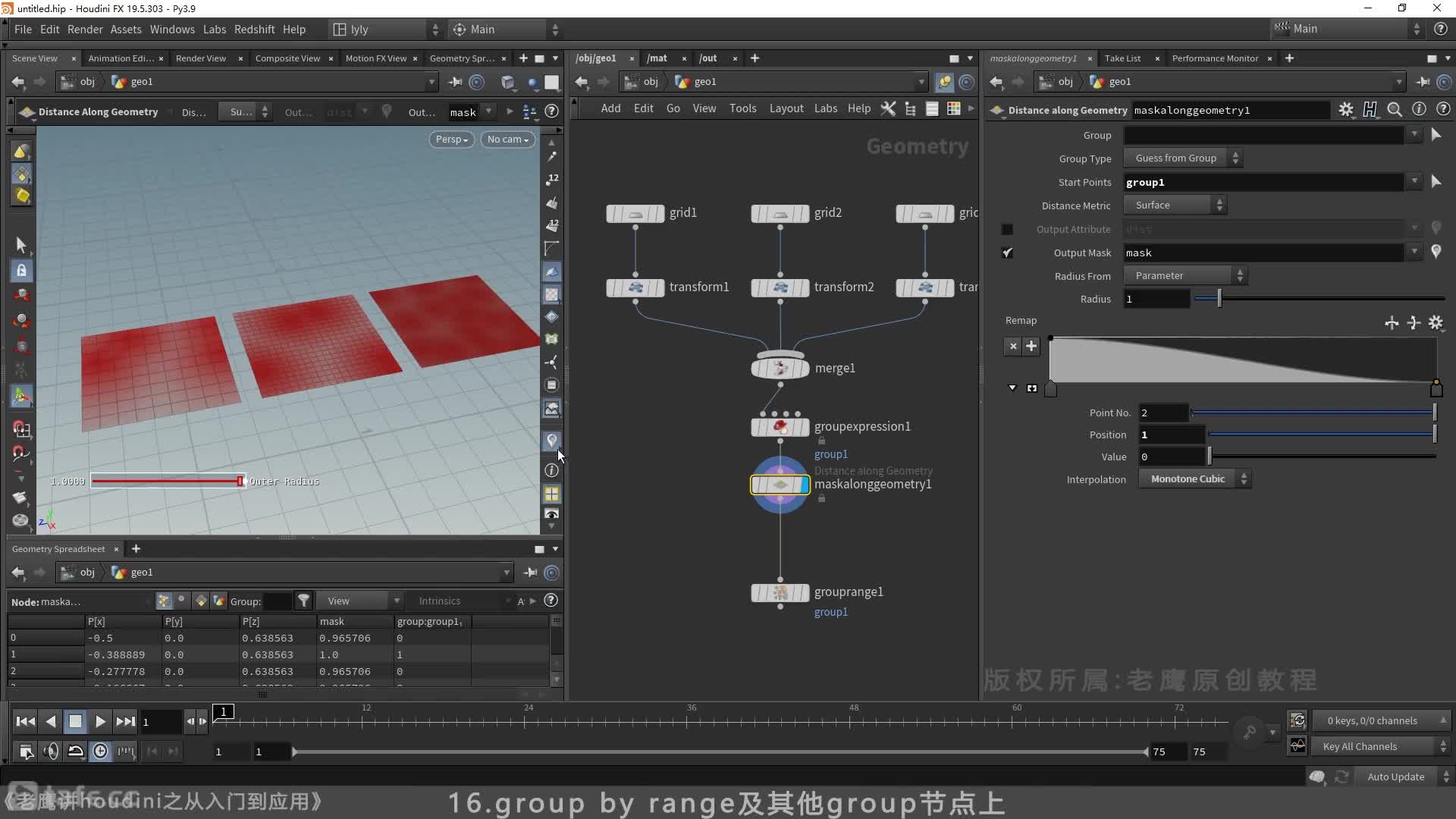The width and height of the screenshot is (1456, 819).
Task: Add a new tab in network pane
Action: click(x=755, y=58)
